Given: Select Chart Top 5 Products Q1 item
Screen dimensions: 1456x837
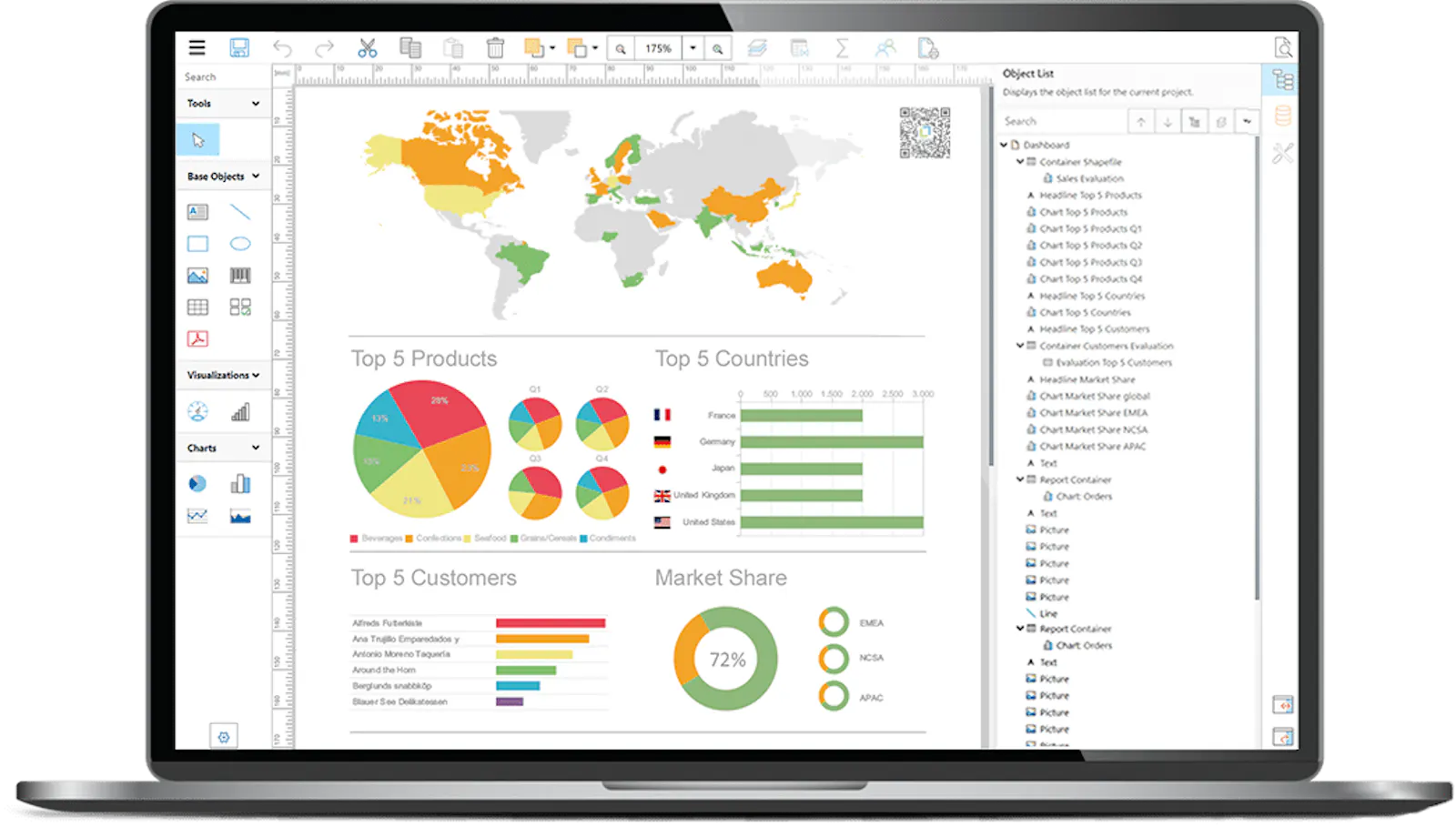Looking at the screenshot, I should [x=1090, y=229].
